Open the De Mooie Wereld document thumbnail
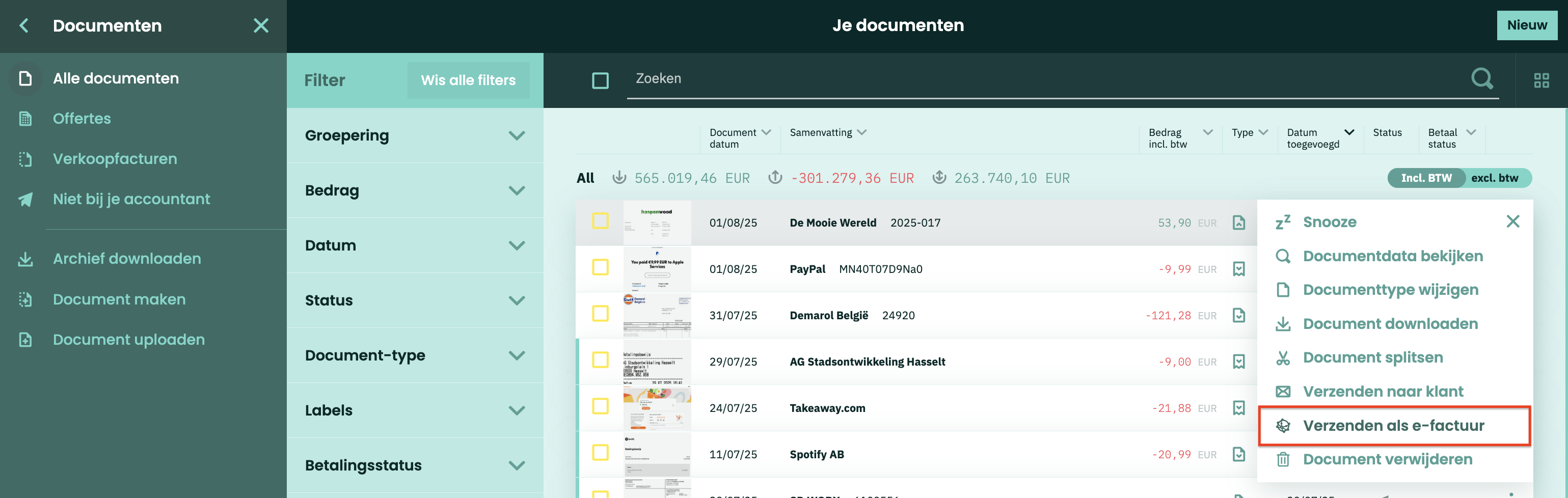This screenshot has height=498, width=1568. [657, 223]
